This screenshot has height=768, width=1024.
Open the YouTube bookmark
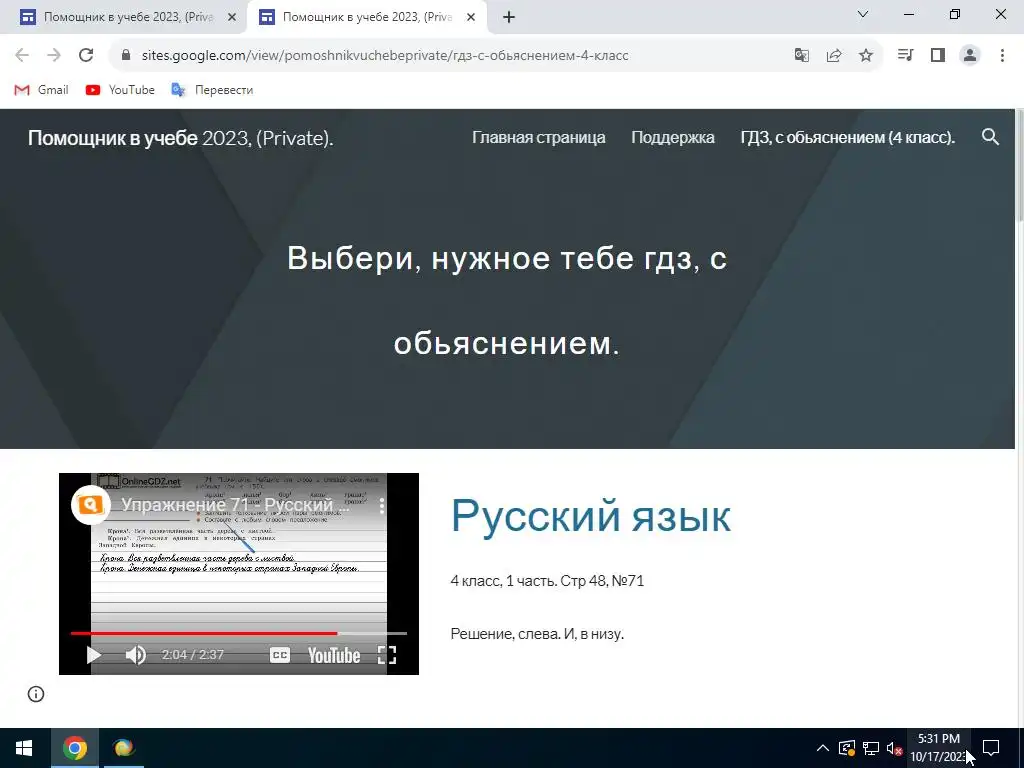pyautogui.click(x=120, y=89)
